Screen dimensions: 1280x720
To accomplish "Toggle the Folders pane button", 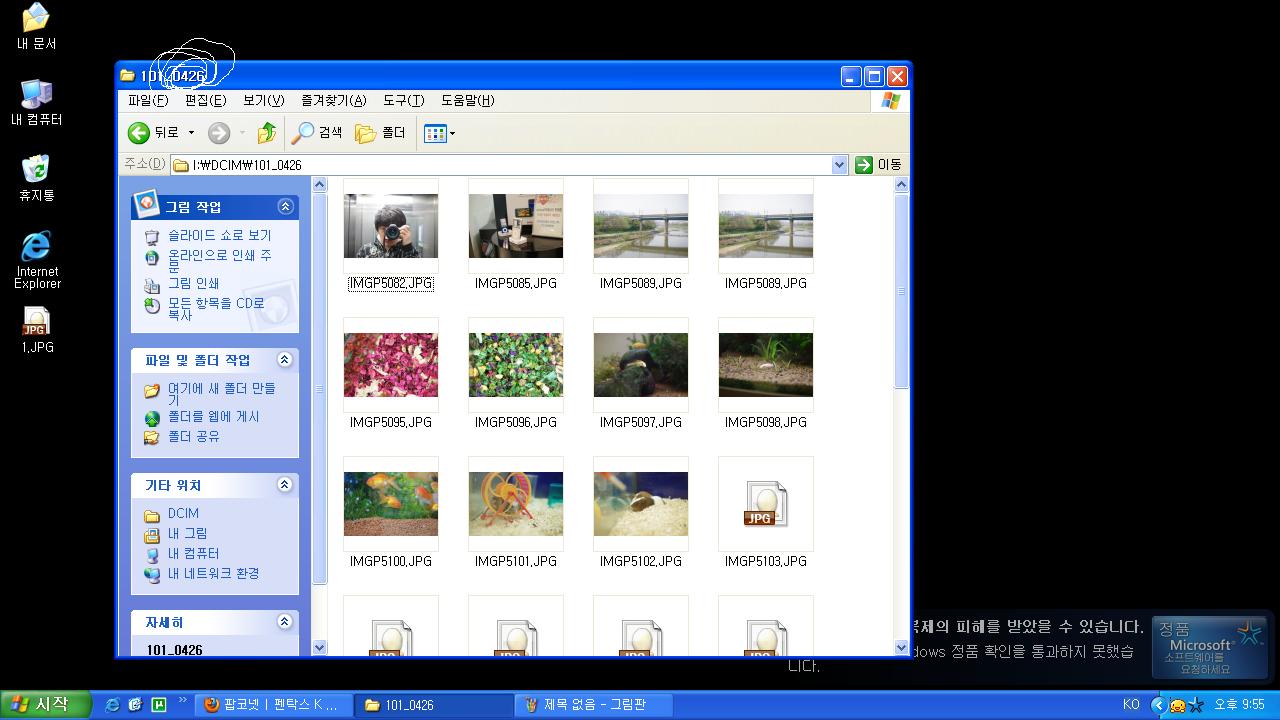I will tap(380, 133).
